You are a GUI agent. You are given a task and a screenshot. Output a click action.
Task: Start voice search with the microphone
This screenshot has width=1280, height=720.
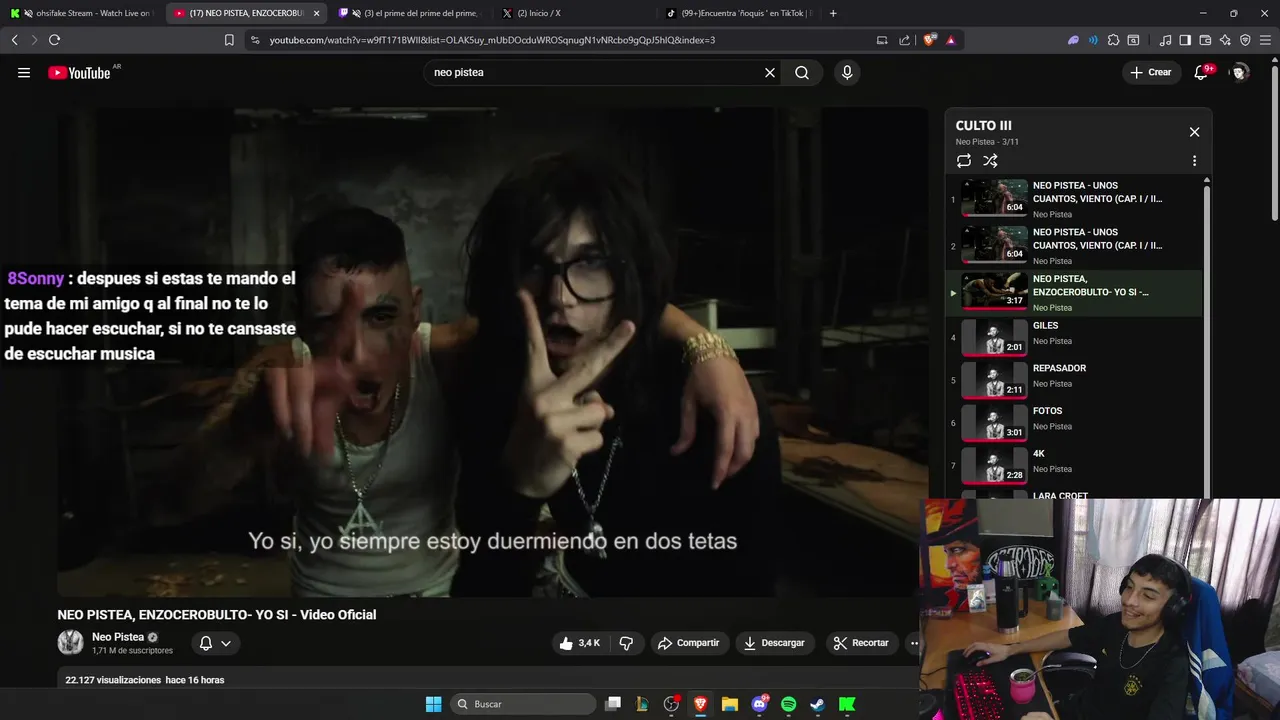pos(847,72)
